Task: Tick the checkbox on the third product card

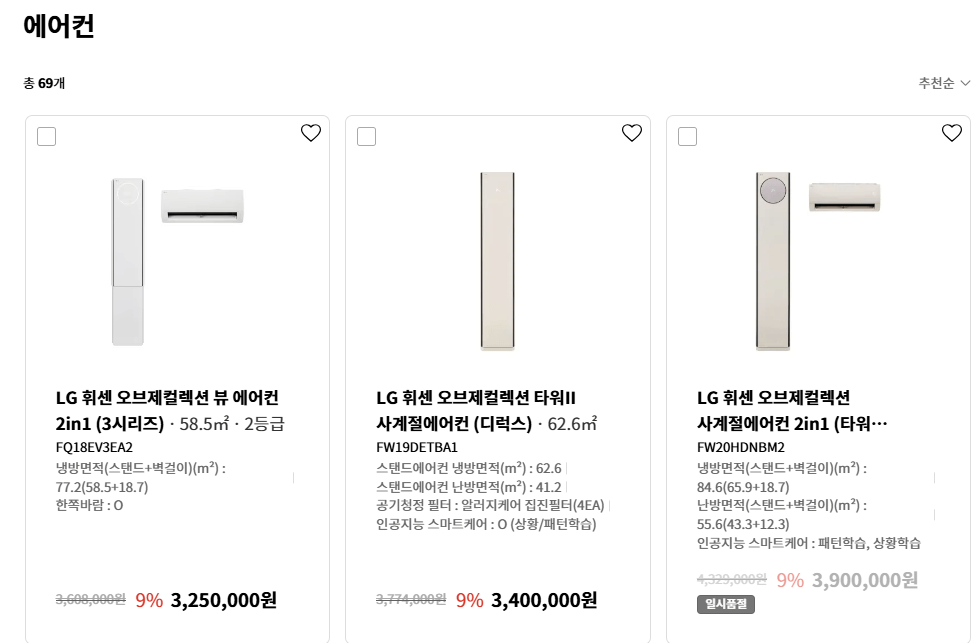Action: pos(687,137)
